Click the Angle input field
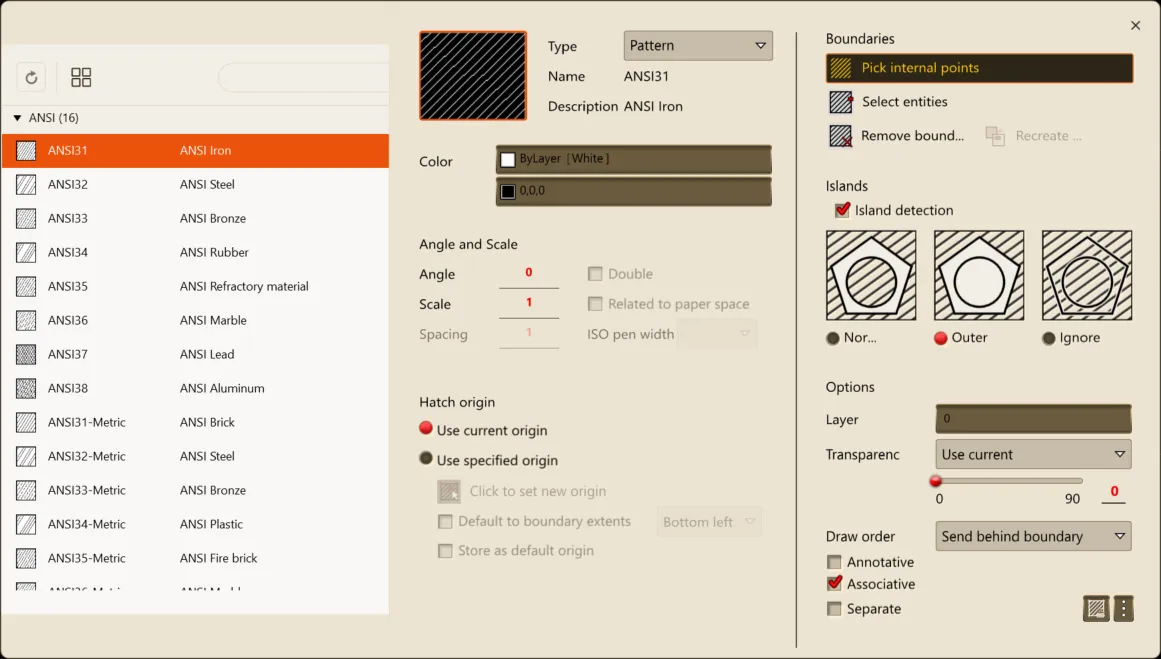Viewport: 1161px width, 659px height. [529, 273]
